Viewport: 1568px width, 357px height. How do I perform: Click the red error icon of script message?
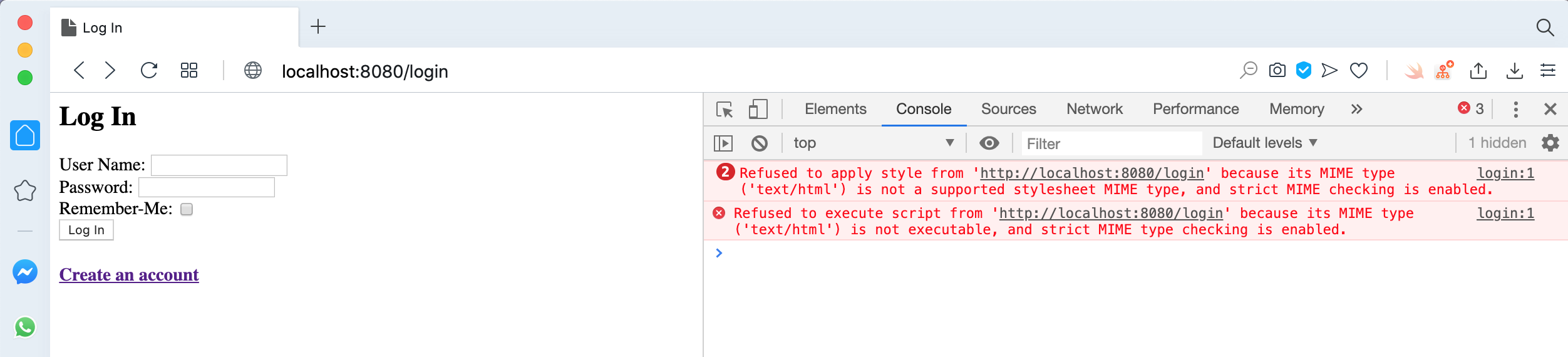pyautogui.click(x=719, y=213)
